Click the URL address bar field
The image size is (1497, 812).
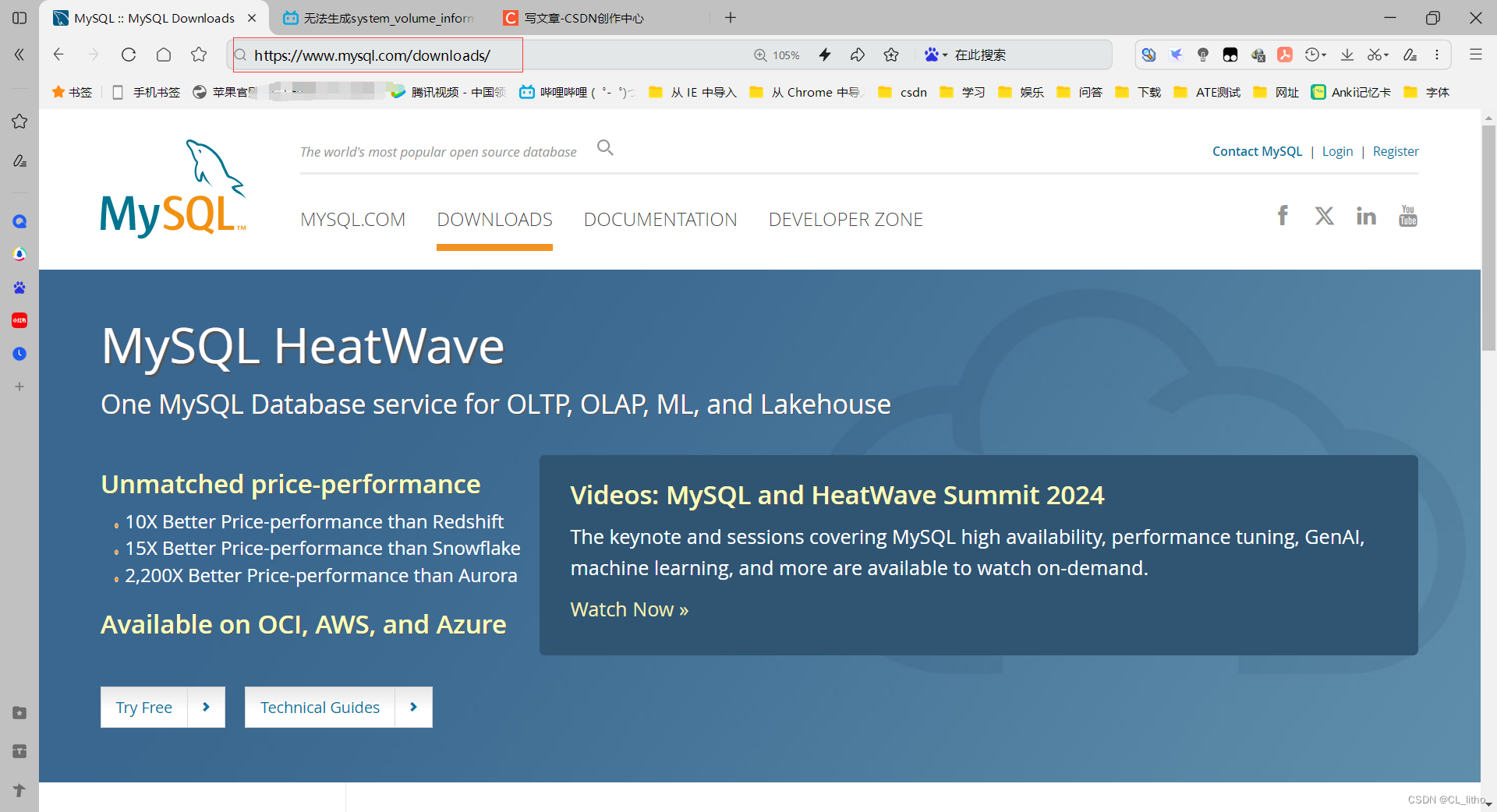(489, 55)
